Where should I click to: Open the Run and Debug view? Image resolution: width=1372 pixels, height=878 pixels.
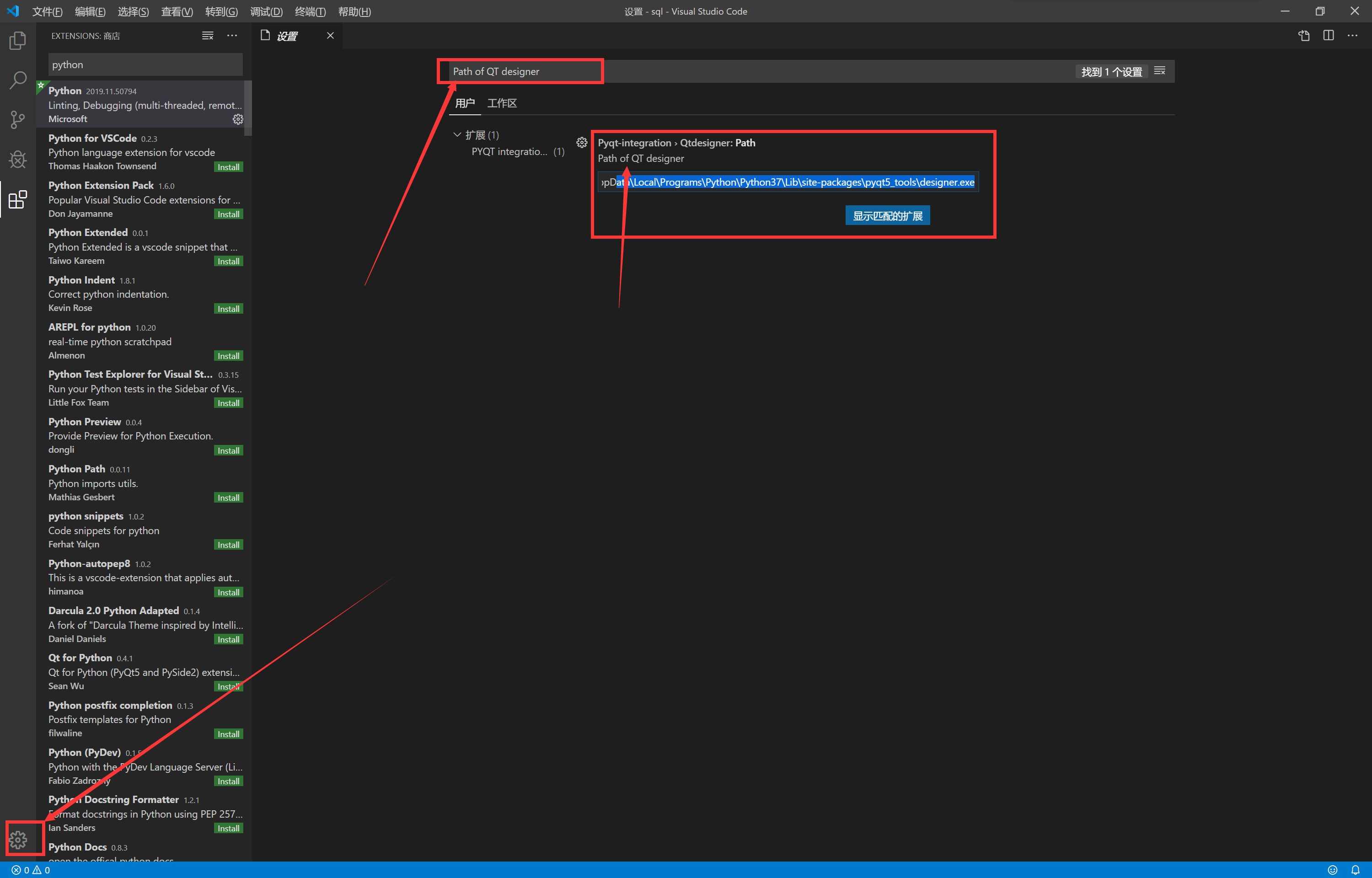click(x=17, y=160)
